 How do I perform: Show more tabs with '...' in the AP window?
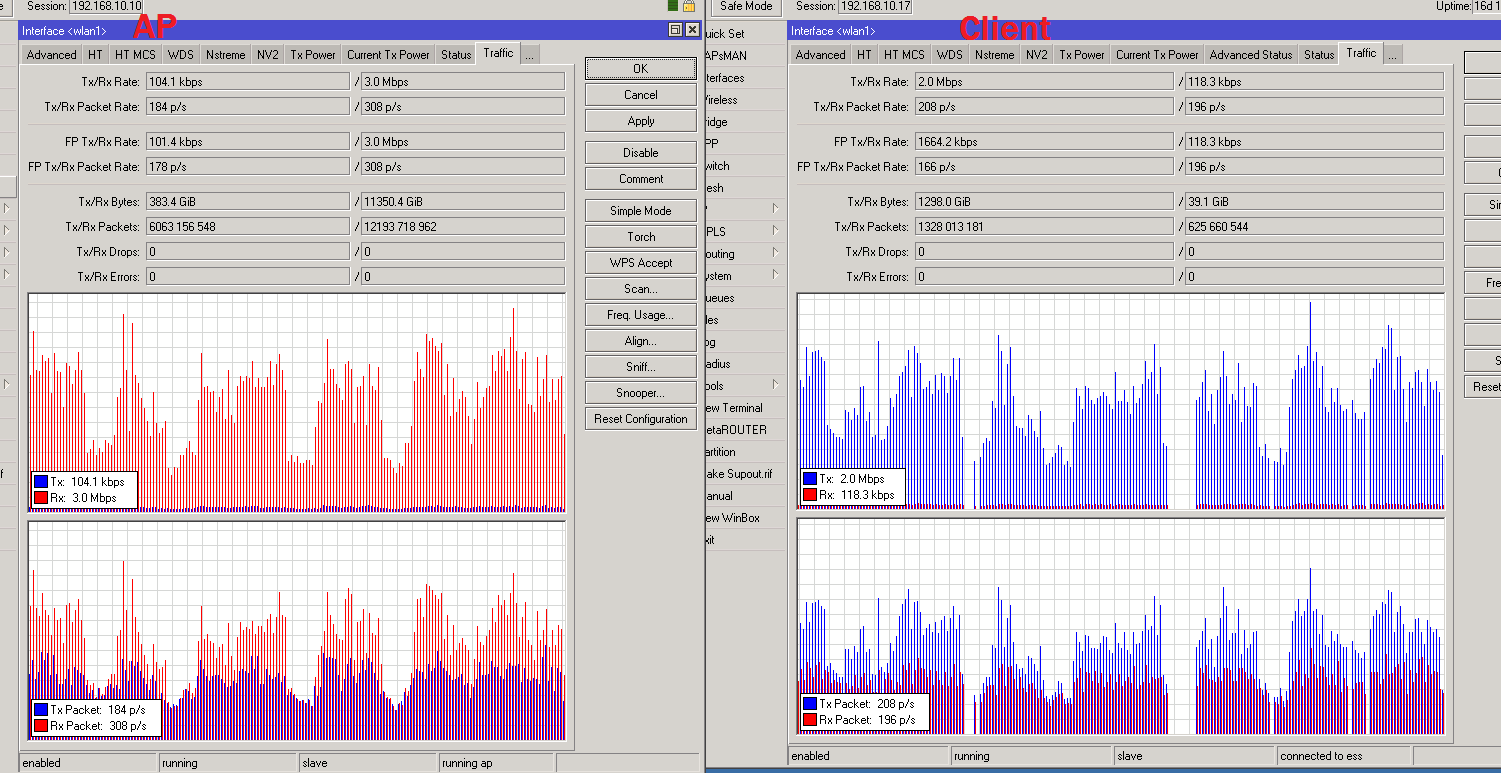[529, 54]
